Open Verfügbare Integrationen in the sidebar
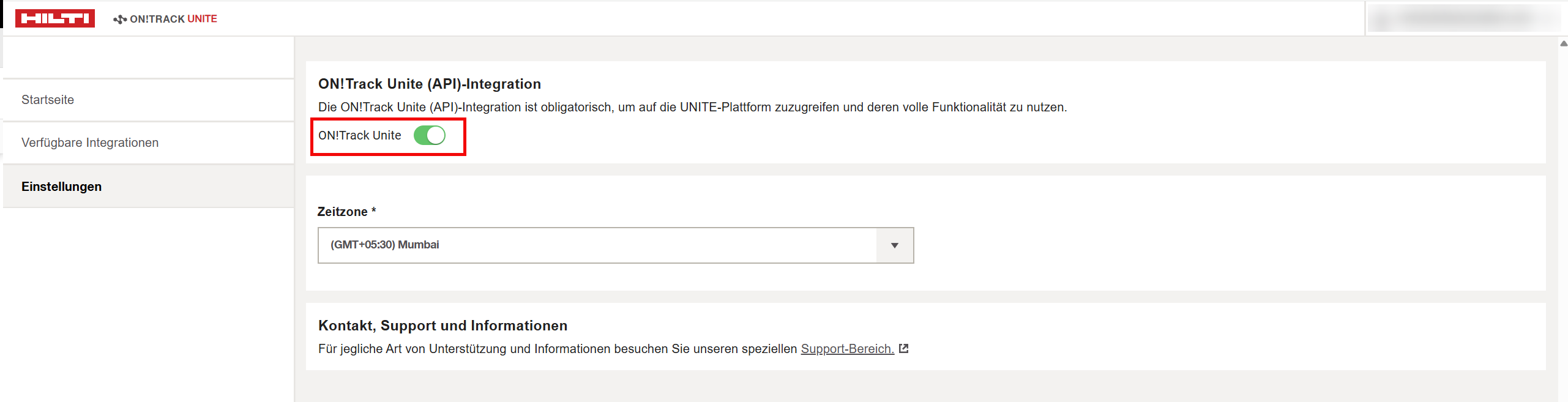This screenshot has height=402, width=1568. point(90,143)
